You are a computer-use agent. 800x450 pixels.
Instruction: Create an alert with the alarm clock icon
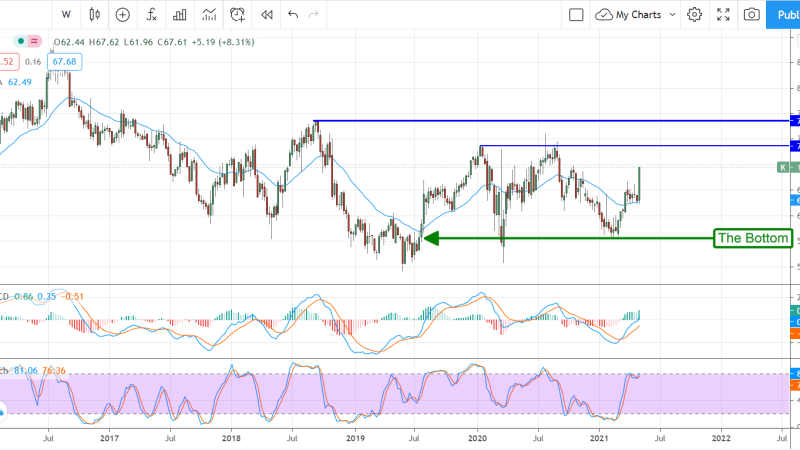pyautogui.click(x=238, y=15)
